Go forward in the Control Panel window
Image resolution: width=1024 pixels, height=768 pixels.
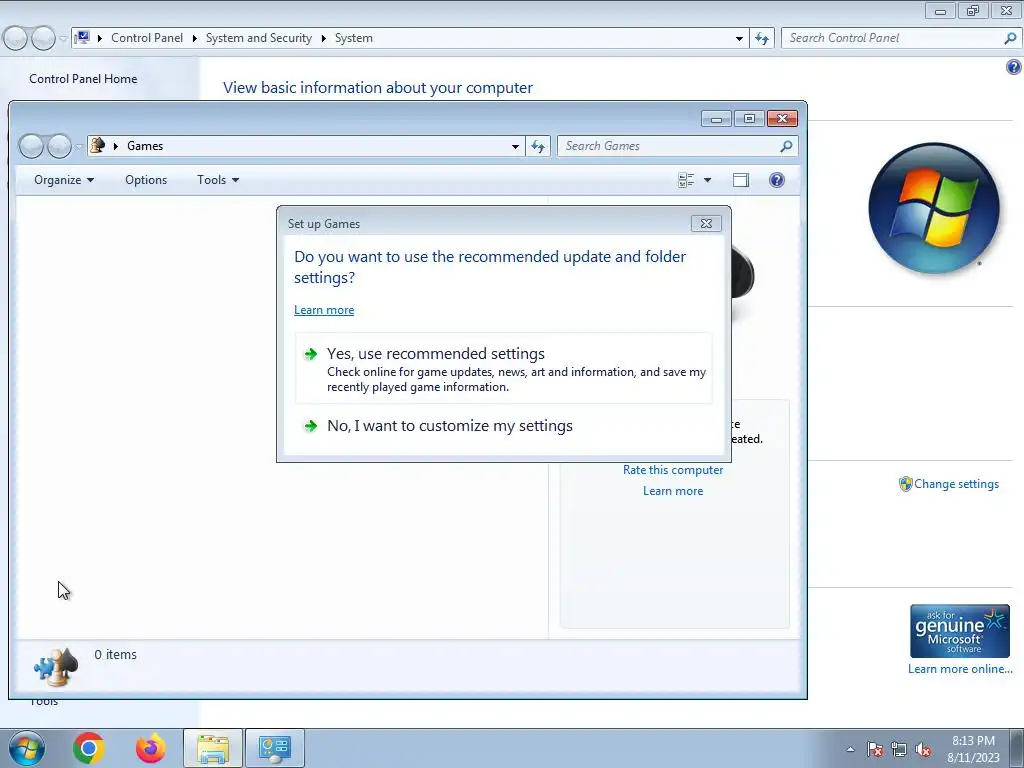point(43,39)
